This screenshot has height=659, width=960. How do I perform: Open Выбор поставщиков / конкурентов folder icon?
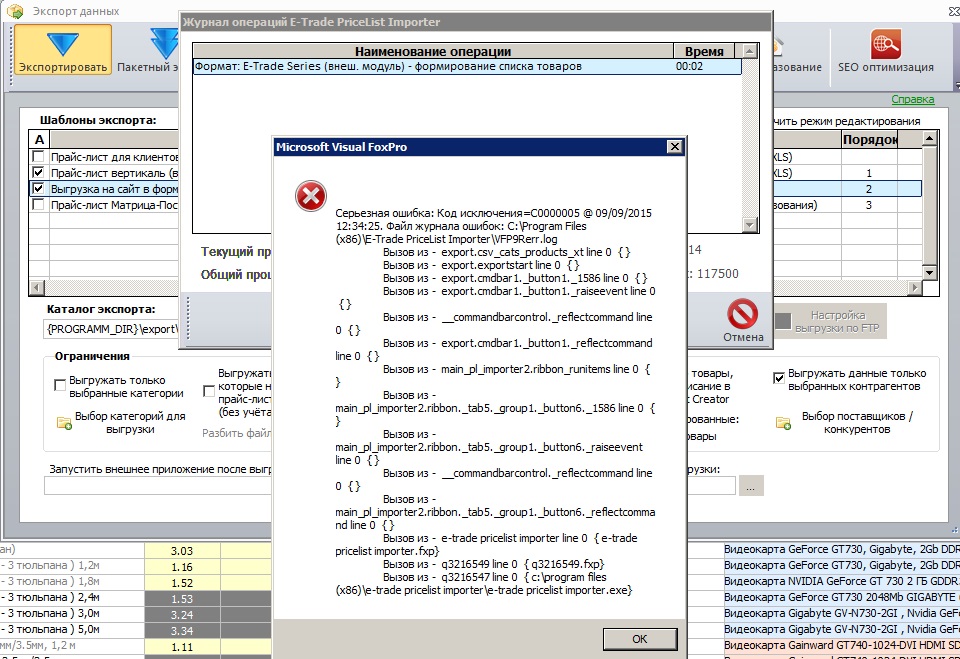(x=783, y=423)
